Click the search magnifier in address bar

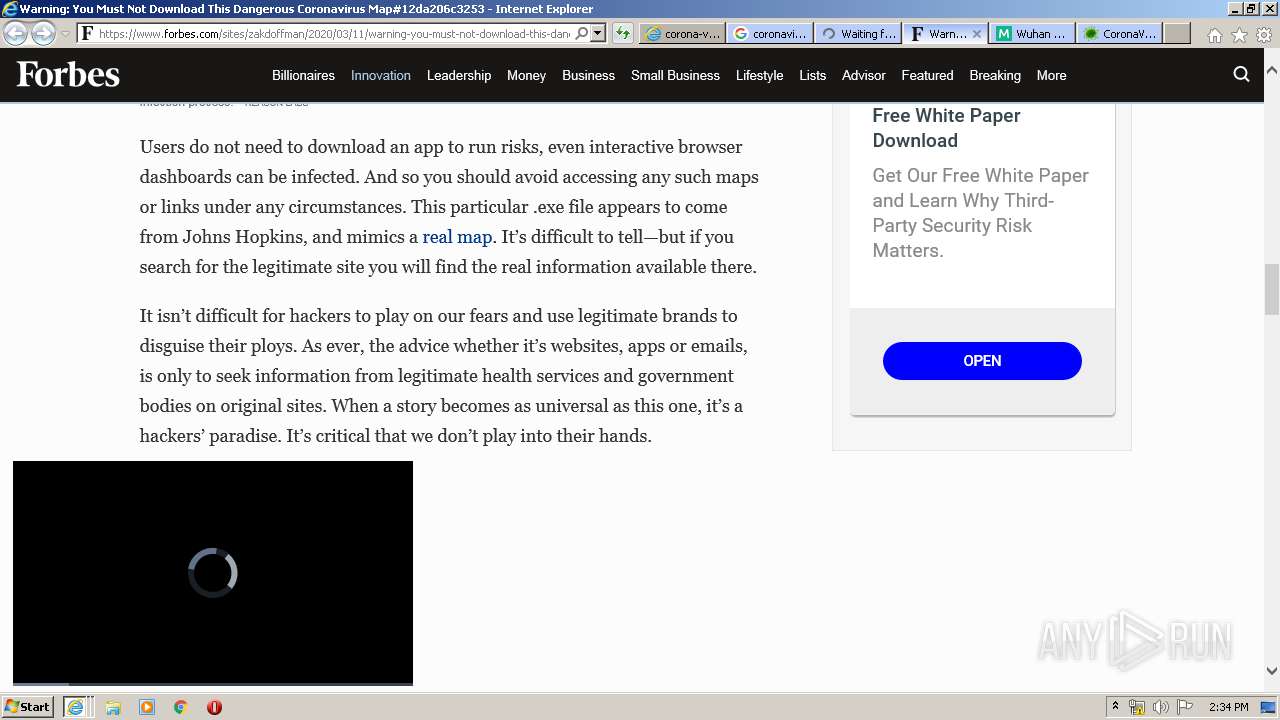582,33
